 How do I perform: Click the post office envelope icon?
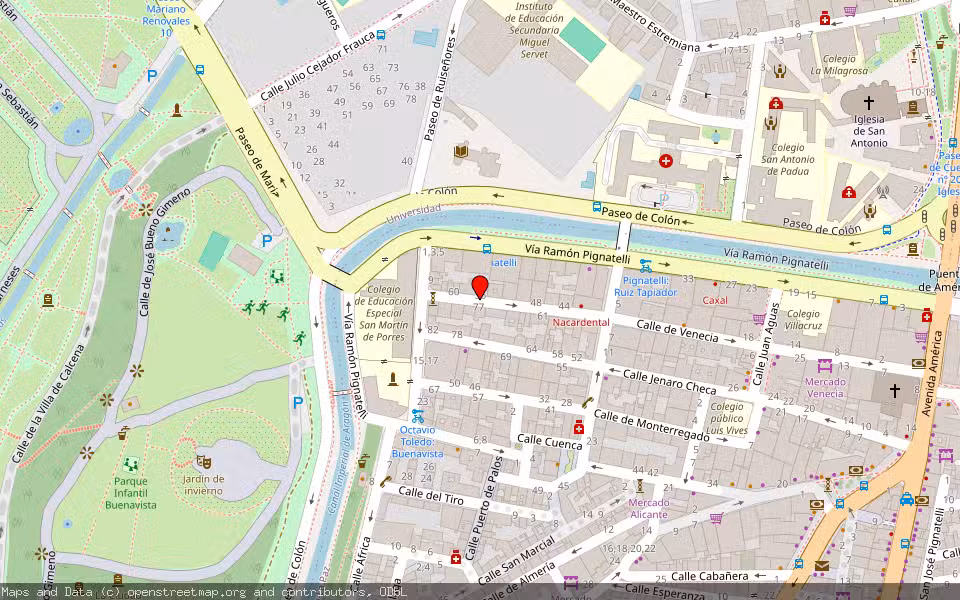(821, 566)
